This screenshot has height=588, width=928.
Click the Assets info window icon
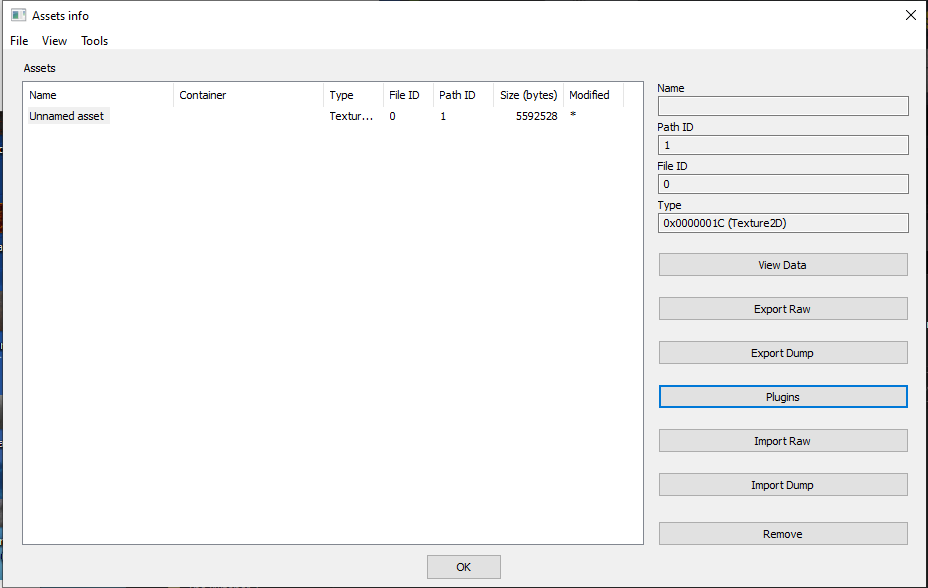pos(18,15)
